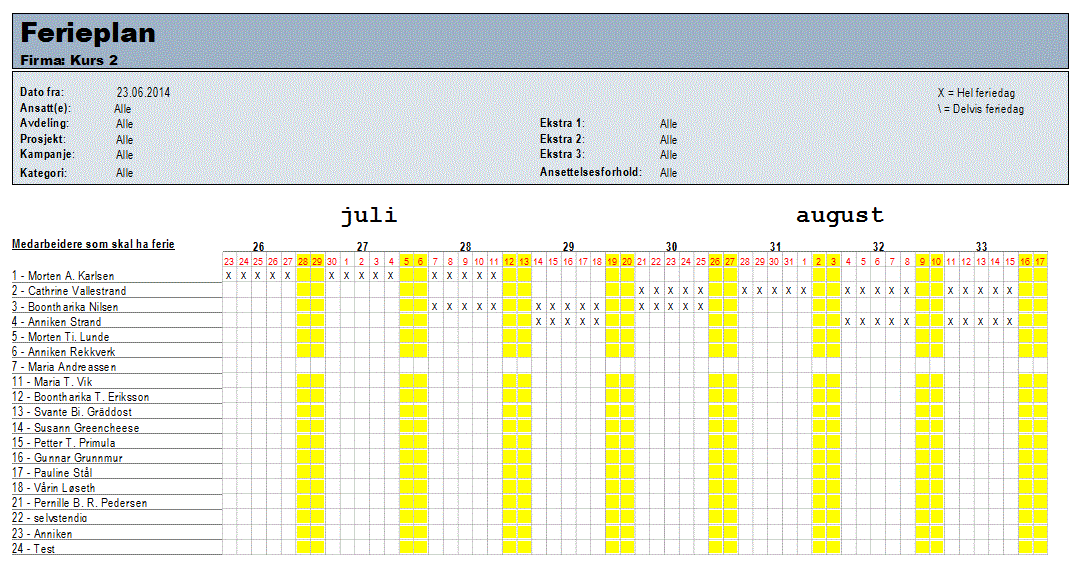Click the week 31 header over the dates

(776, 247)
